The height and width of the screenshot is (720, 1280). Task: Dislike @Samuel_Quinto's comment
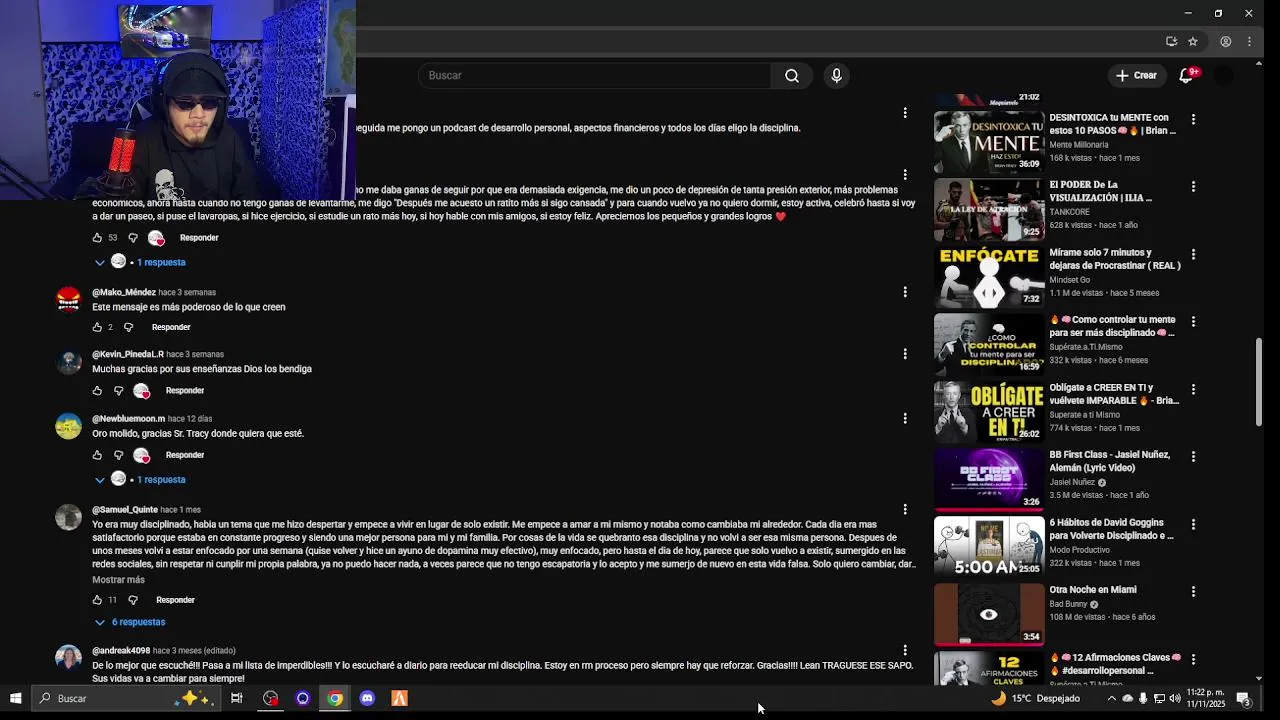coord(132,600)
